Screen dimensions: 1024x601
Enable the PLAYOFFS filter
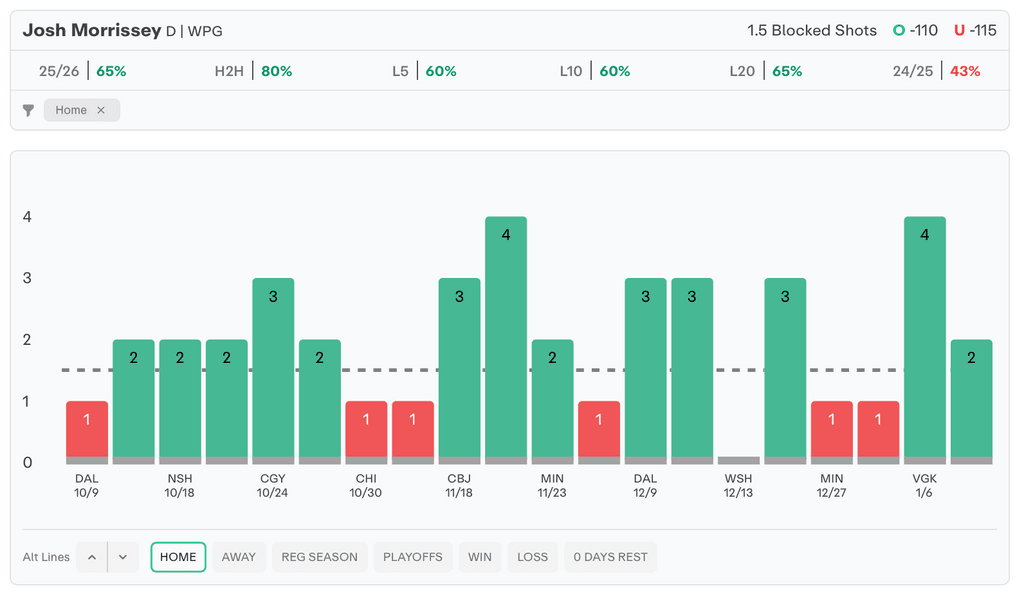pos(413,557)
